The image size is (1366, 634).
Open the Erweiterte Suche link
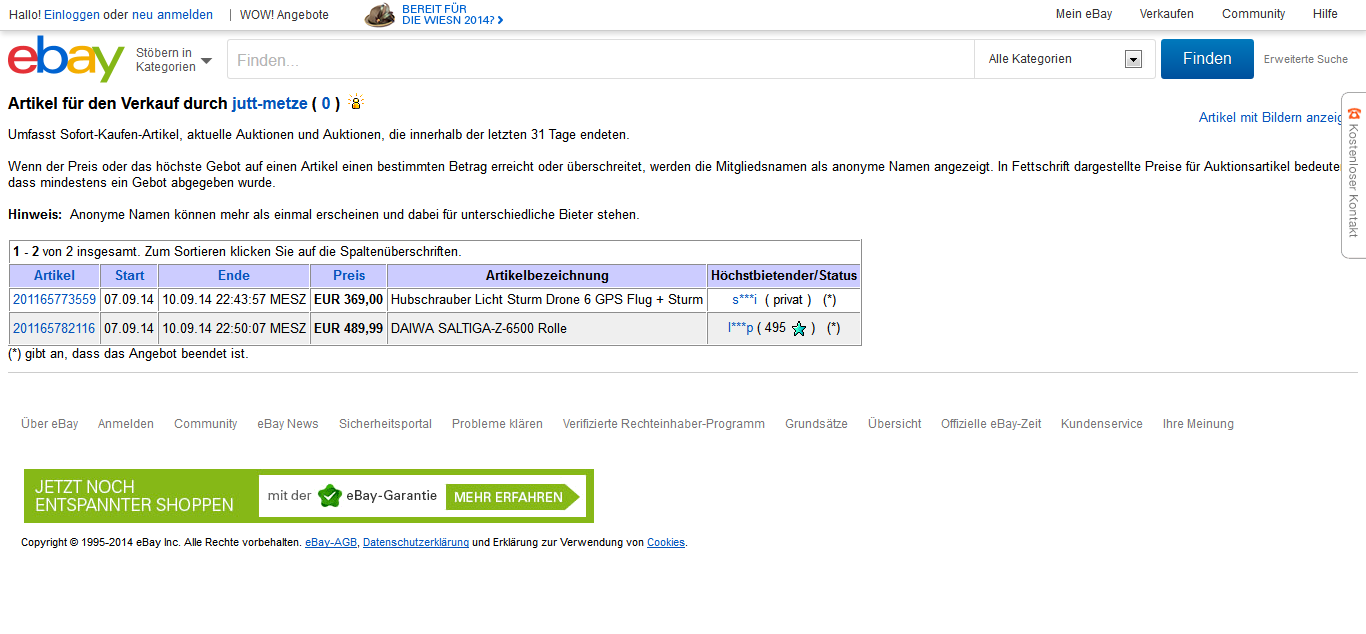tap(1305, 60)
